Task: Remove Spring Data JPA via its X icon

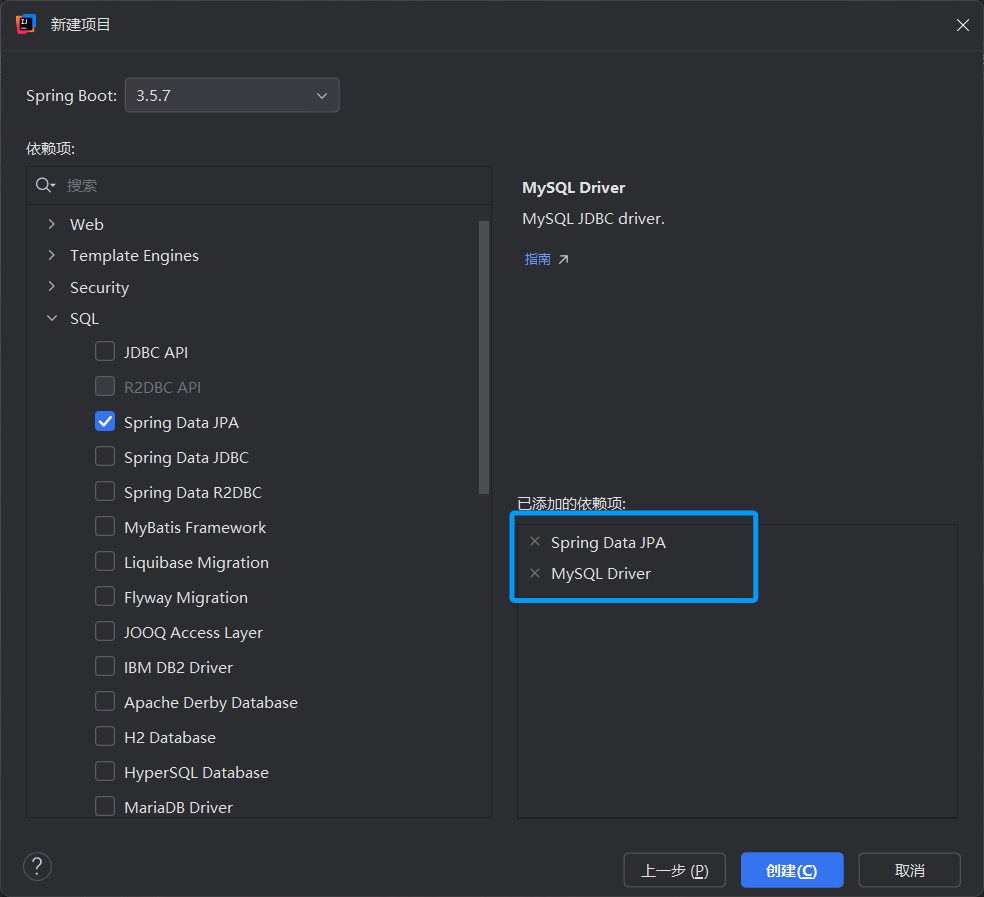Action: [535, 541]
